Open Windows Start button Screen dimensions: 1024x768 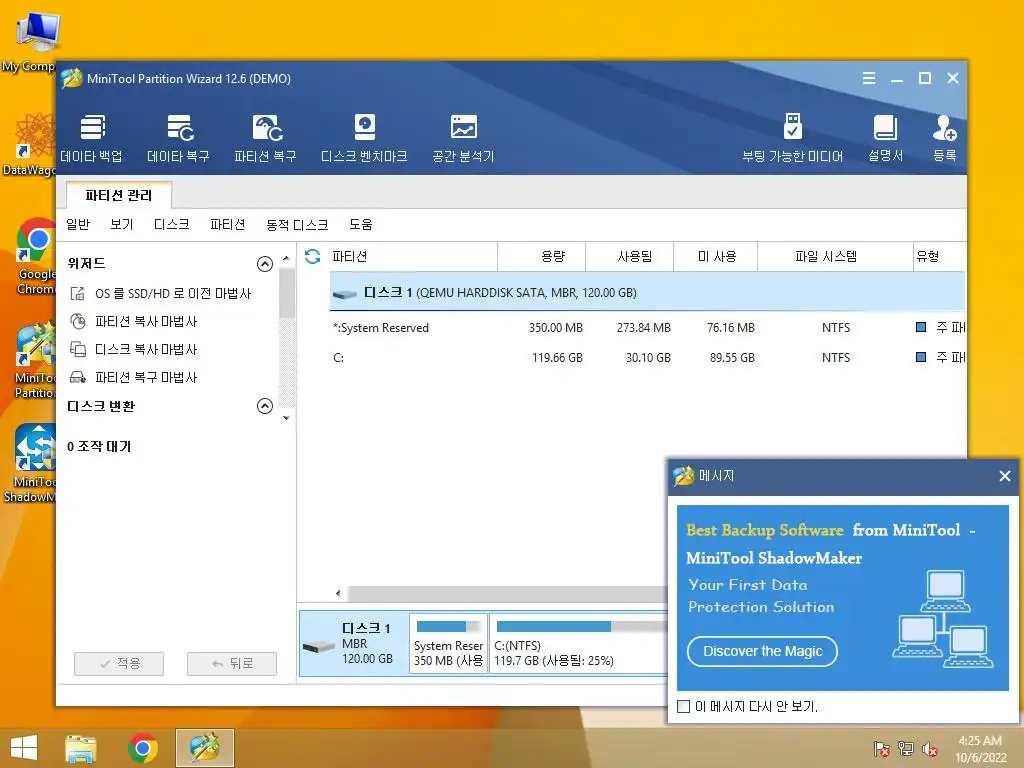(24, 748)
